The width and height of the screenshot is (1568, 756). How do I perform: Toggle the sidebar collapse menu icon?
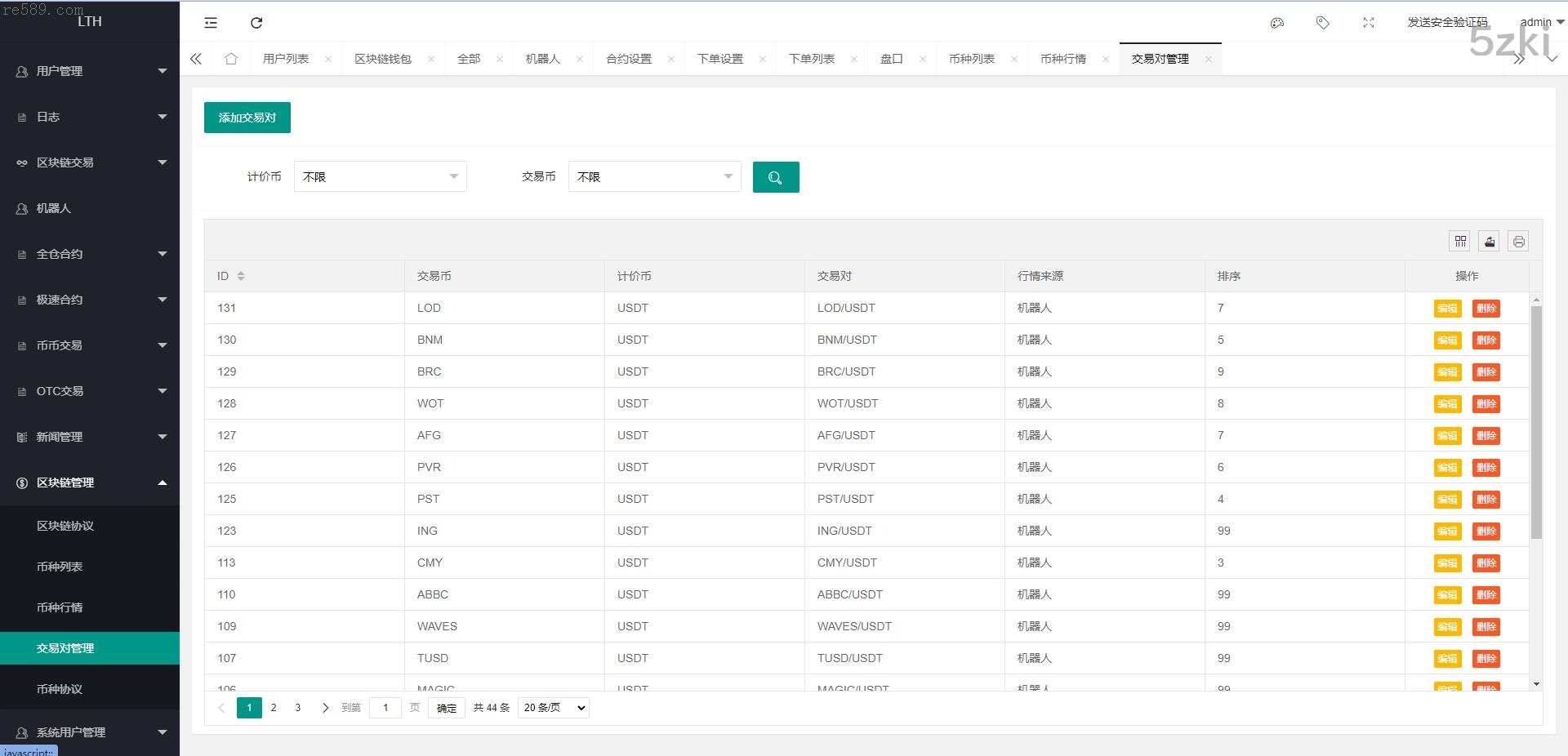click(211, 23)
